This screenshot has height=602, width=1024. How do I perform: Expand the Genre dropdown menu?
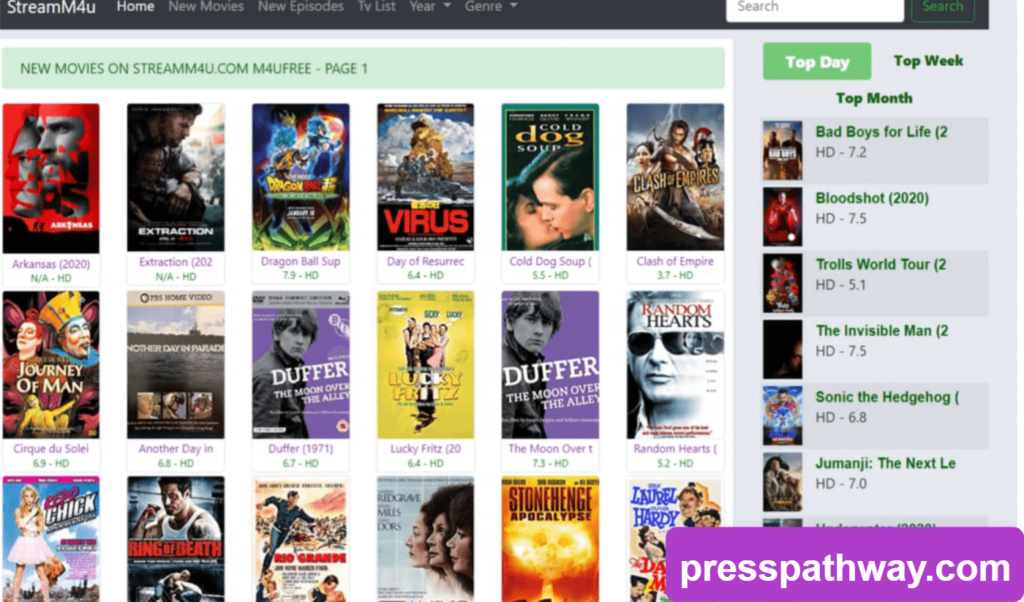click(x=490, y=7)
